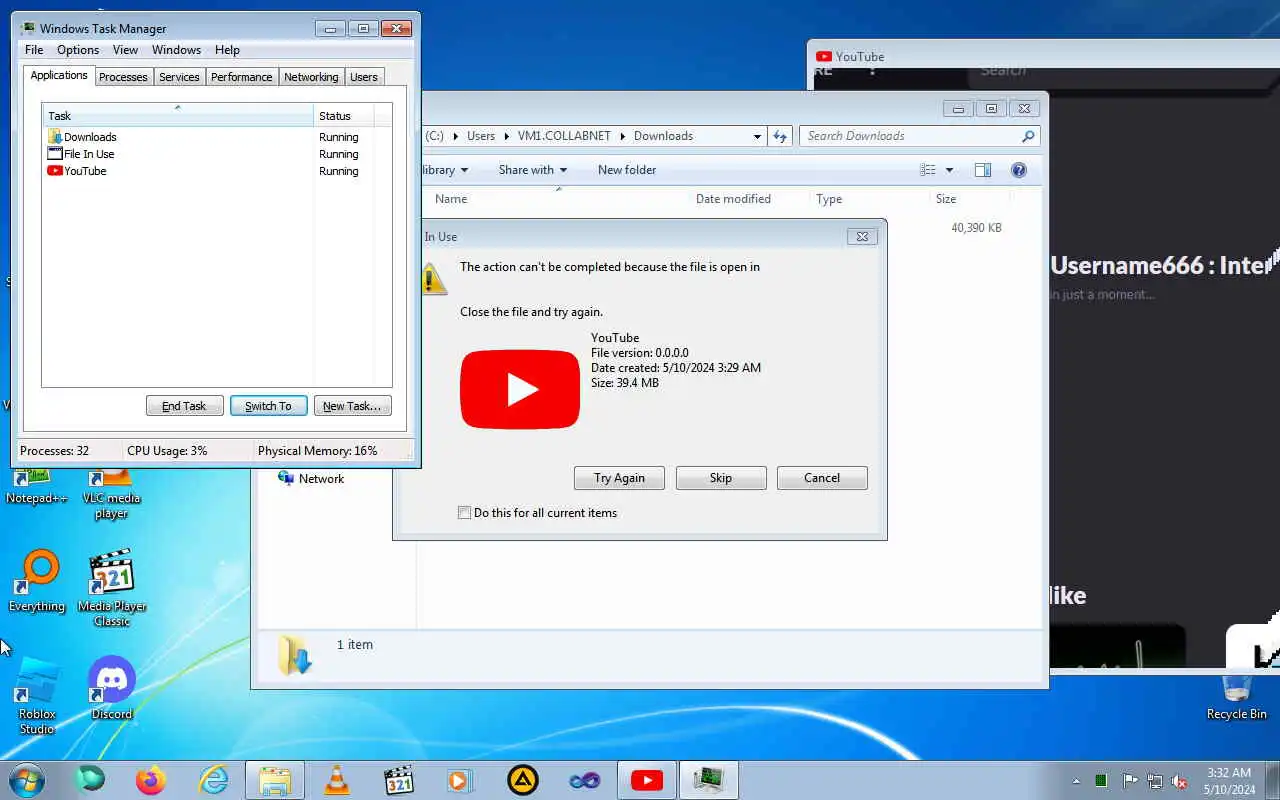Viewport: 1280px width, 800px height.
Task: Expand the breadcrumb arrow after Users
Action: point(506,136)
